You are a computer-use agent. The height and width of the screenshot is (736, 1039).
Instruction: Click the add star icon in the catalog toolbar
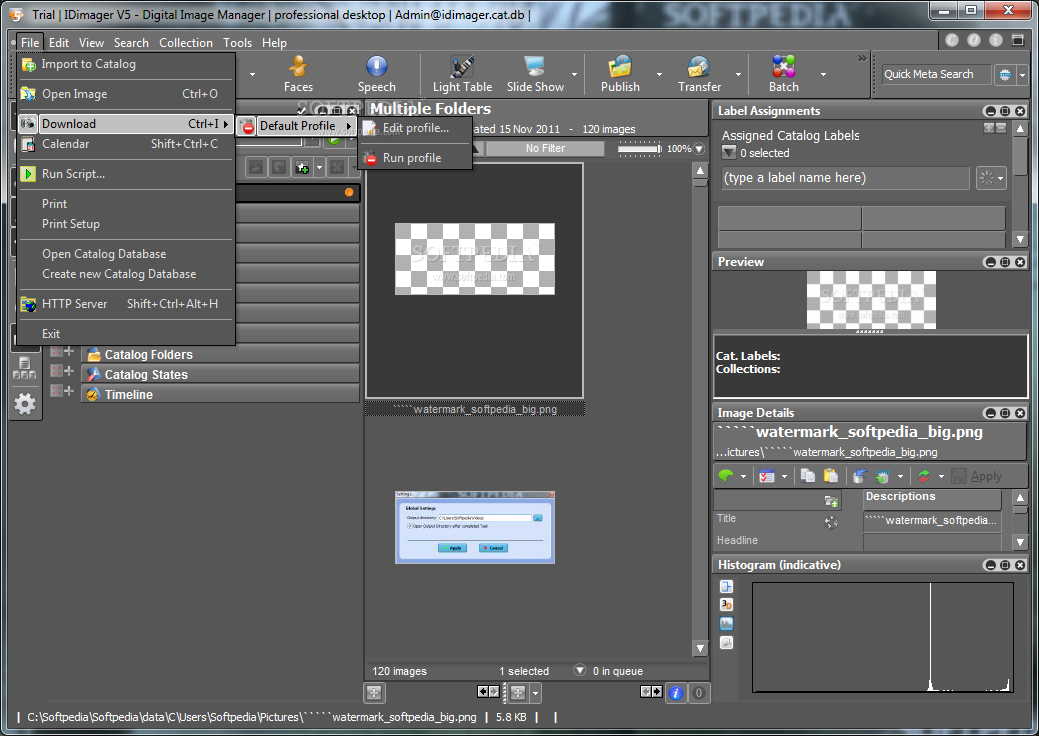point(302,168)
